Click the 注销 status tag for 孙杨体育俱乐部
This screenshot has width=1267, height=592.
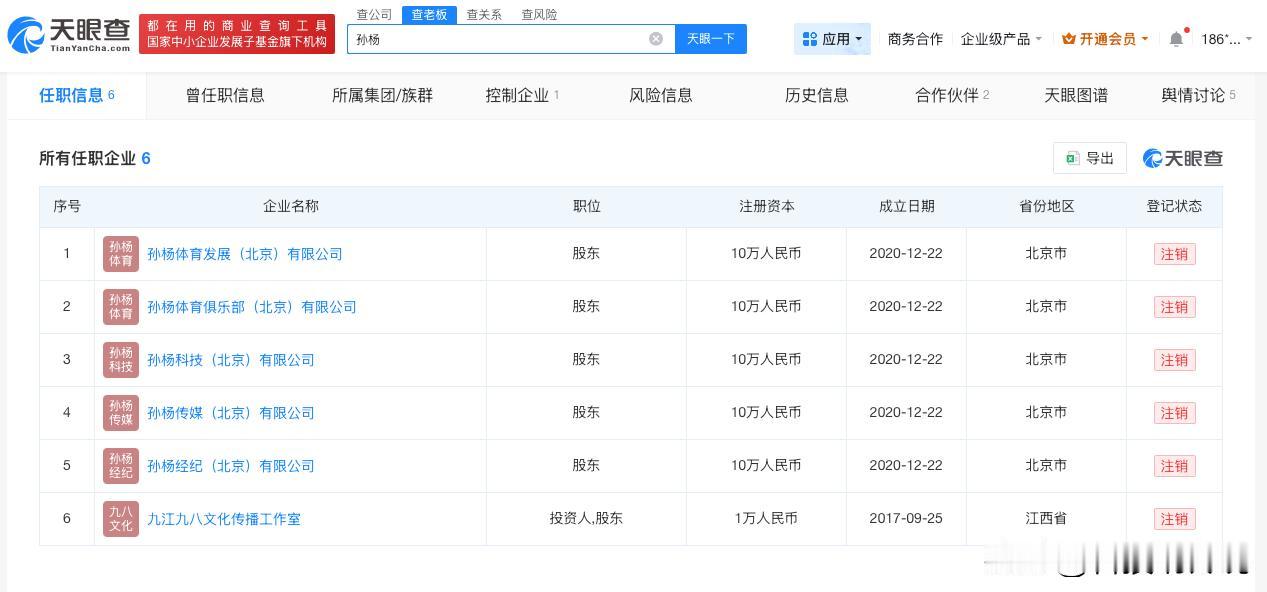click(1174, 307)
